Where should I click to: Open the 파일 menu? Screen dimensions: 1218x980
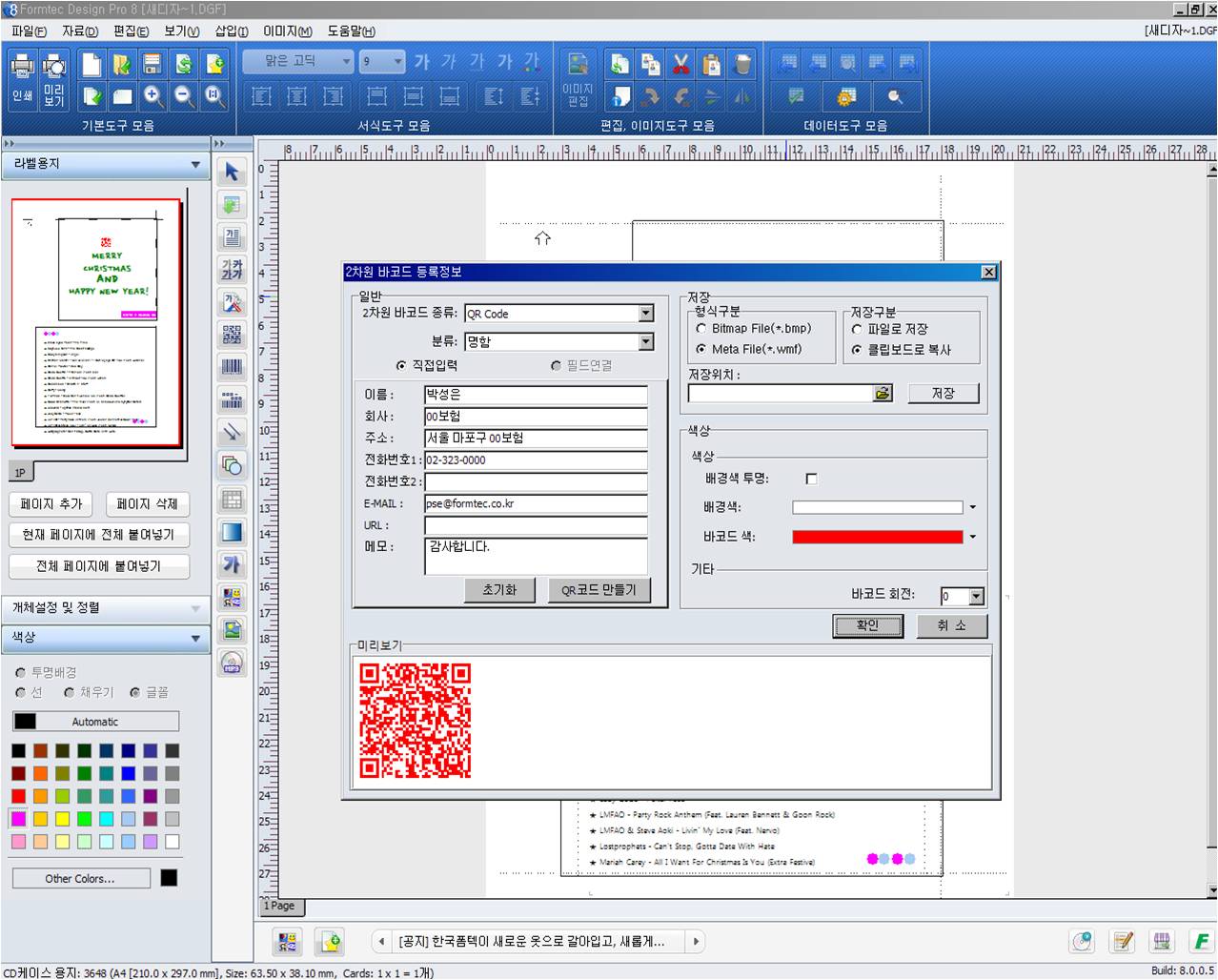29,31
